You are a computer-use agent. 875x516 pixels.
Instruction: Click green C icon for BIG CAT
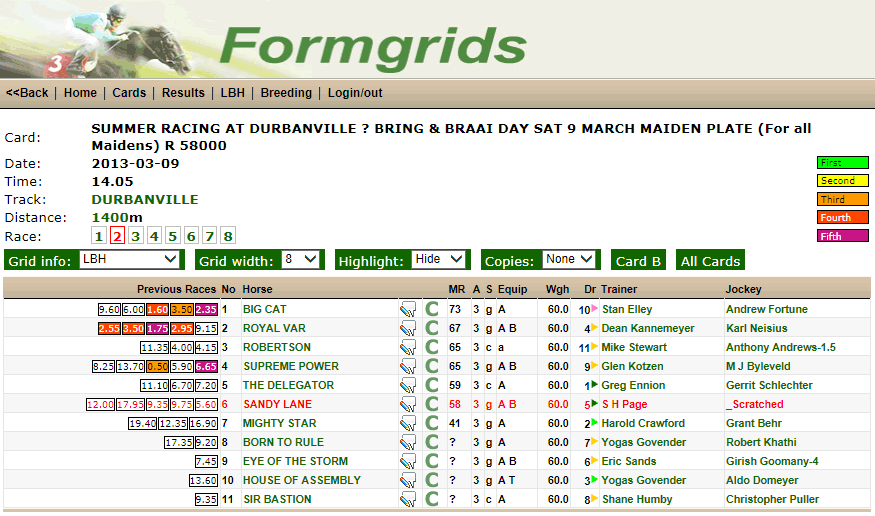pyautogui.click(x=432, y=309)
